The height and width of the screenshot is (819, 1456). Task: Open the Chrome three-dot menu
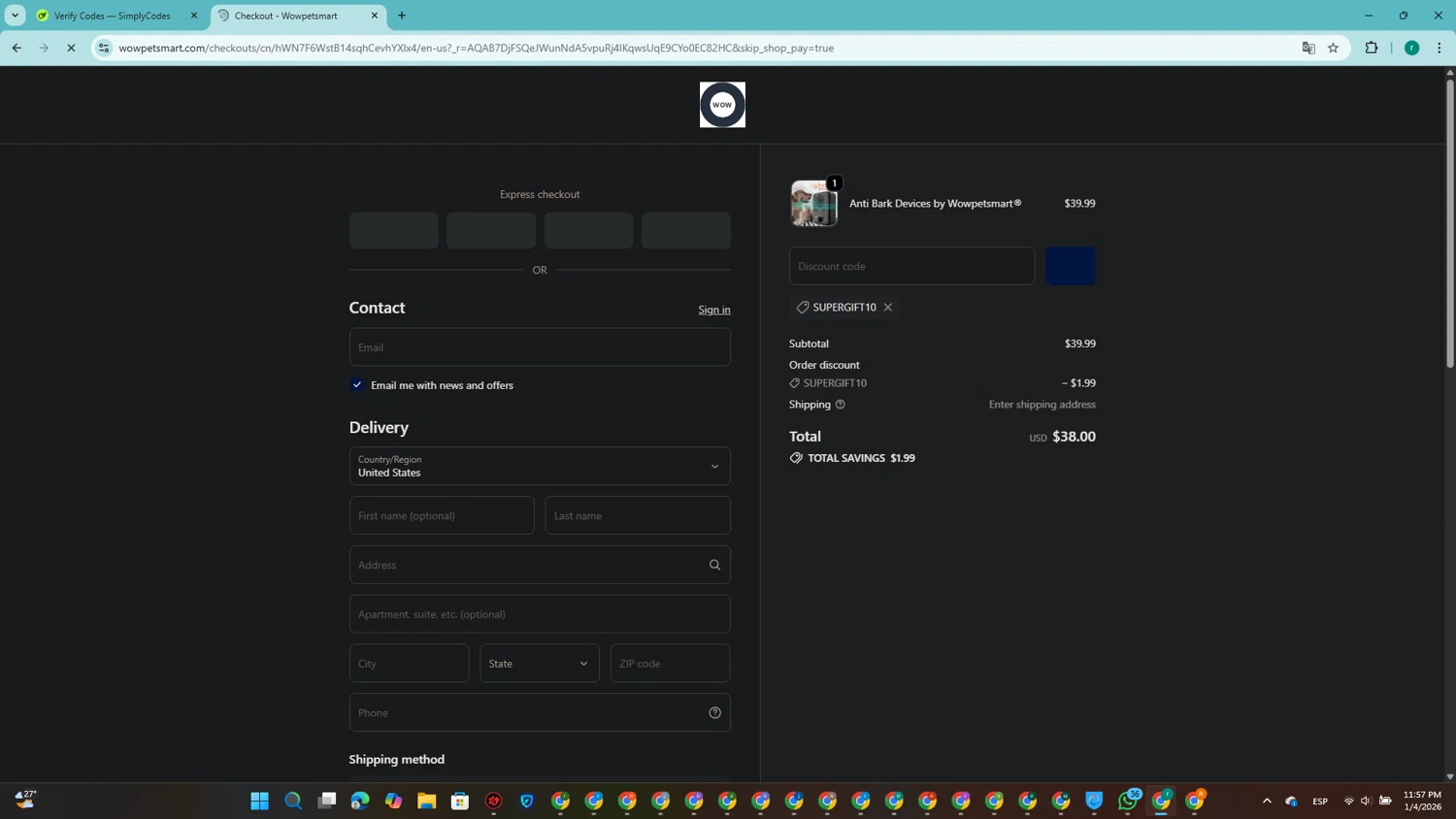click(1439, 48)
